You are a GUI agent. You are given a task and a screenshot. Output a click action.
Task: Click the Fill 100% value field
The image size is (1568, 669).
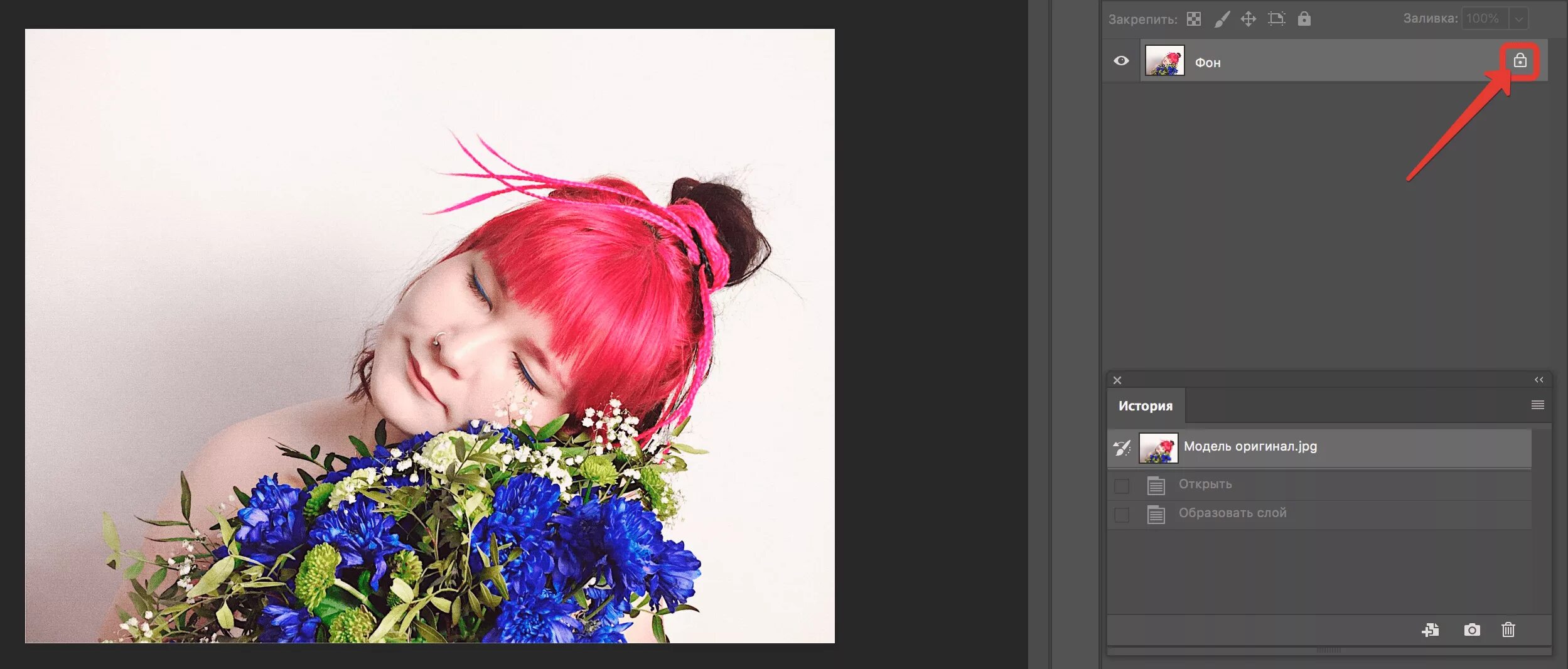pos(1485,19)
